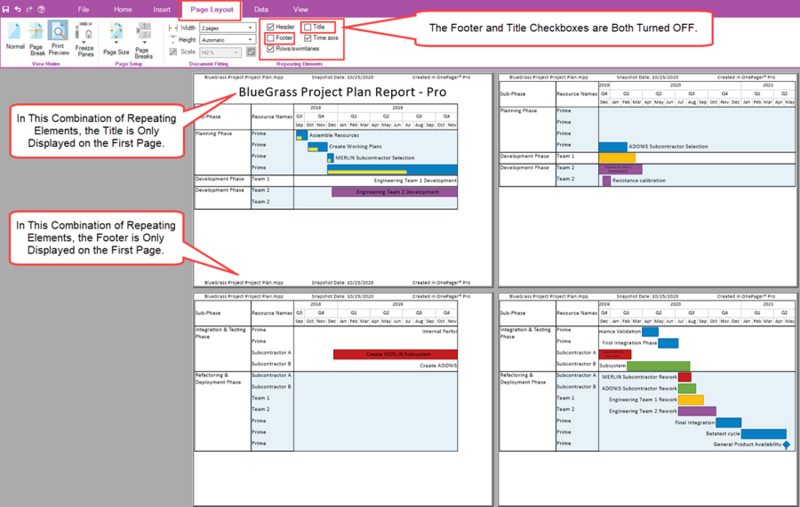The image size is (800, 507).
Task: Open the Page Size dropdown
Action: tap(116, 39)
